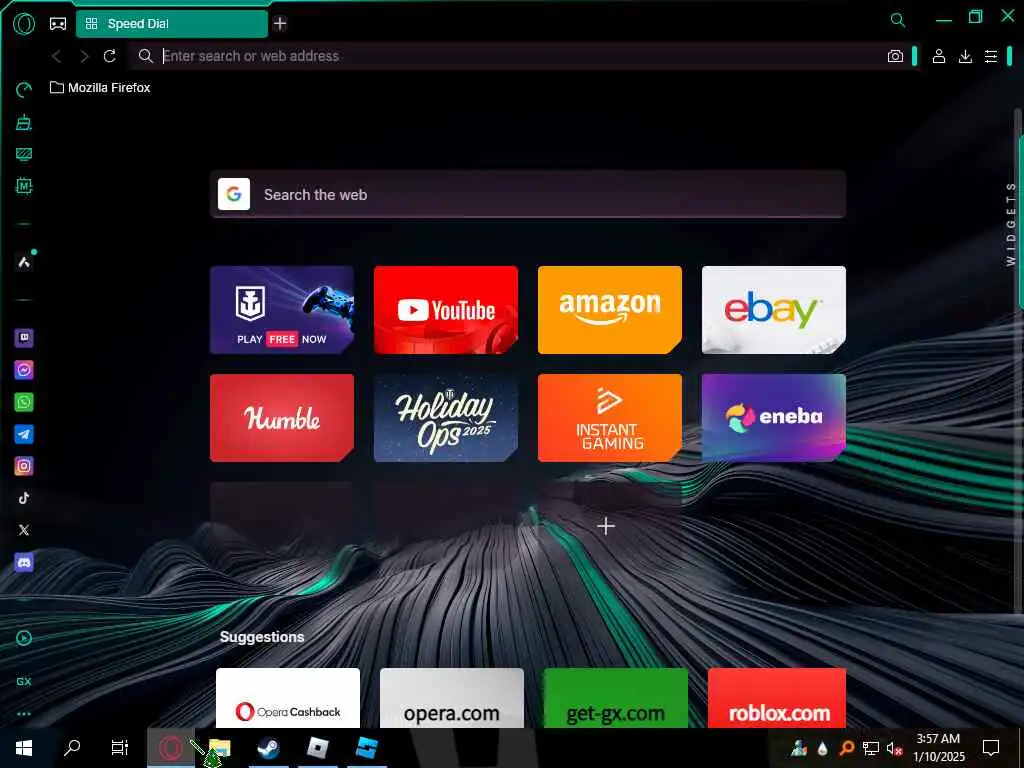Open the downloads icon
This screenshot has width=1024, height=768.
pos(965,56)
